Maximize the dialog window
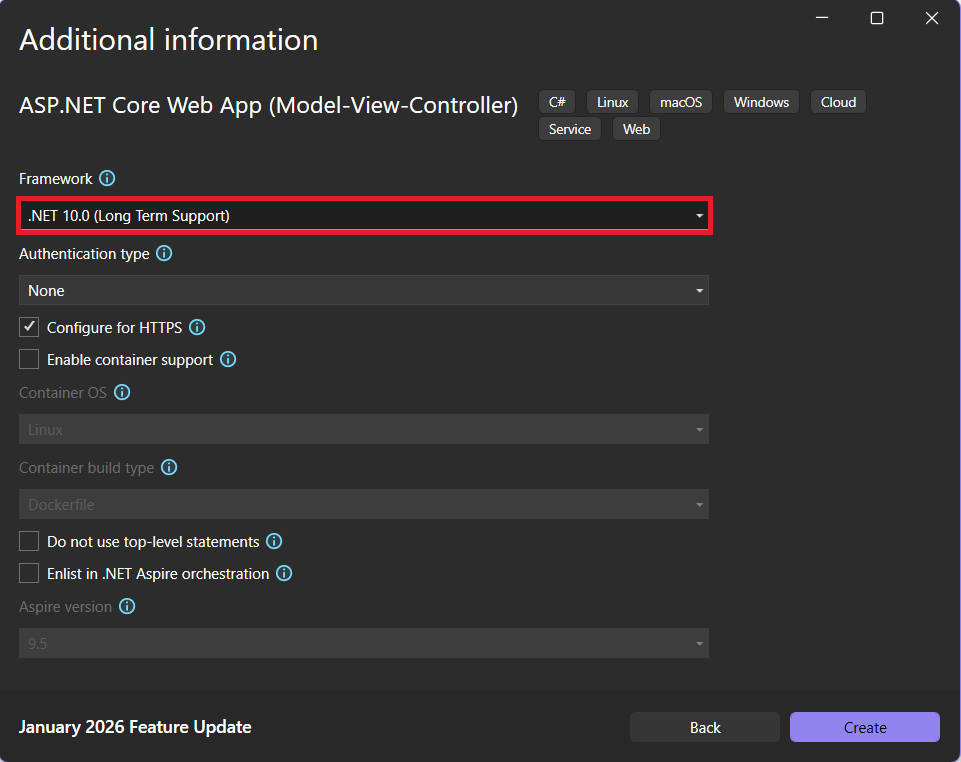The width and height of the screenshot is (961, 762). (877, 18)
